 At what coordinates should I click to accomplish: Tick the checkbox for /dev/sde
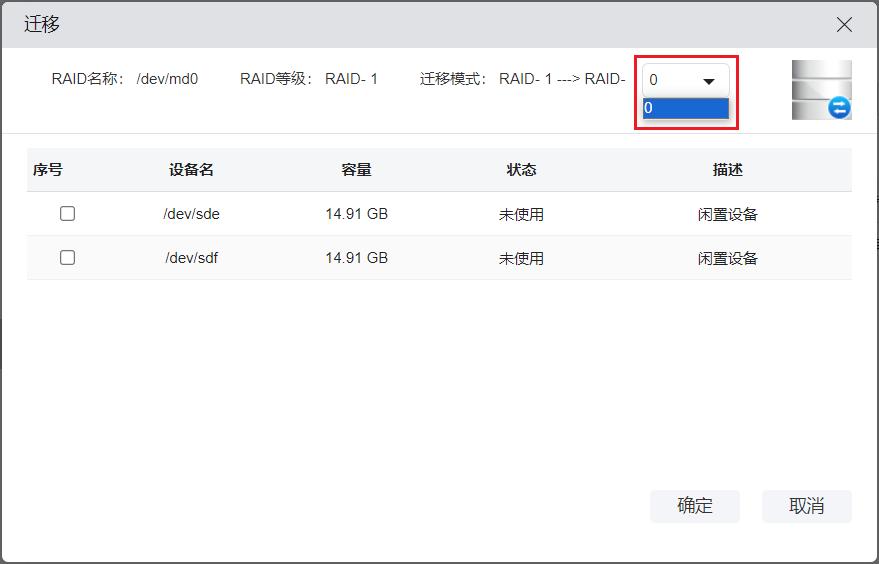[x=68, y=214]
